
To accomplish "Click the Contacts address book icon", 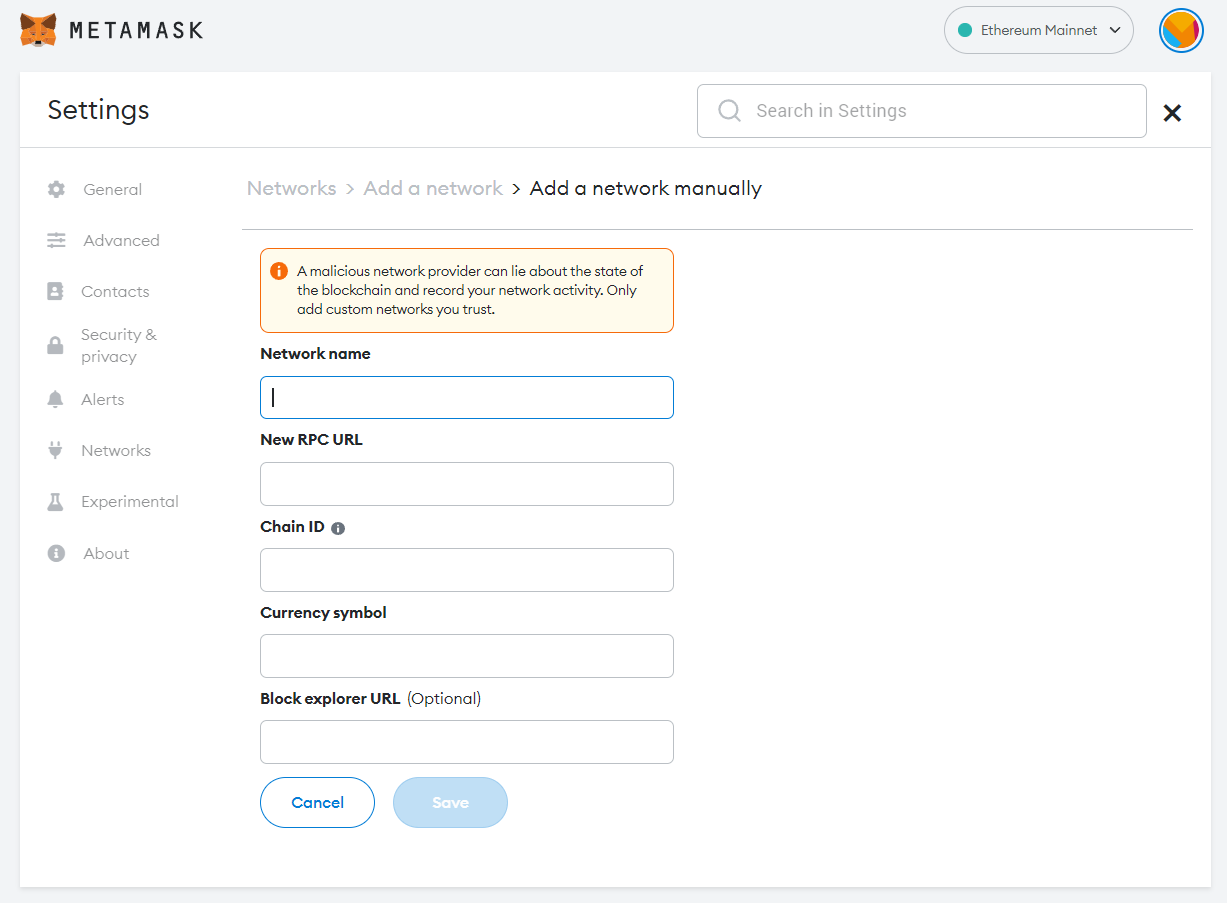I will click(55, 291).
